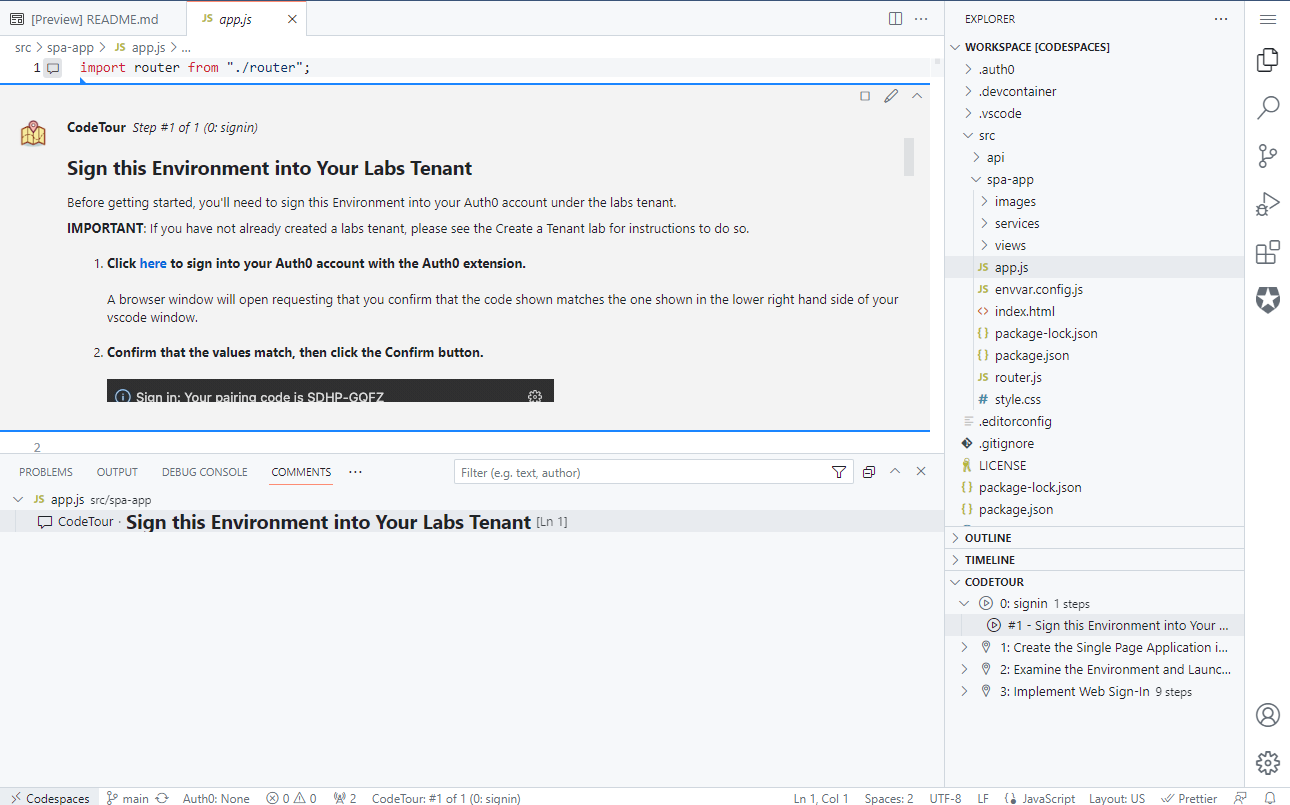Screen dimensions: 1290x805
Task: Play step #1 Sign this Environment
Action: pos(994,625)
